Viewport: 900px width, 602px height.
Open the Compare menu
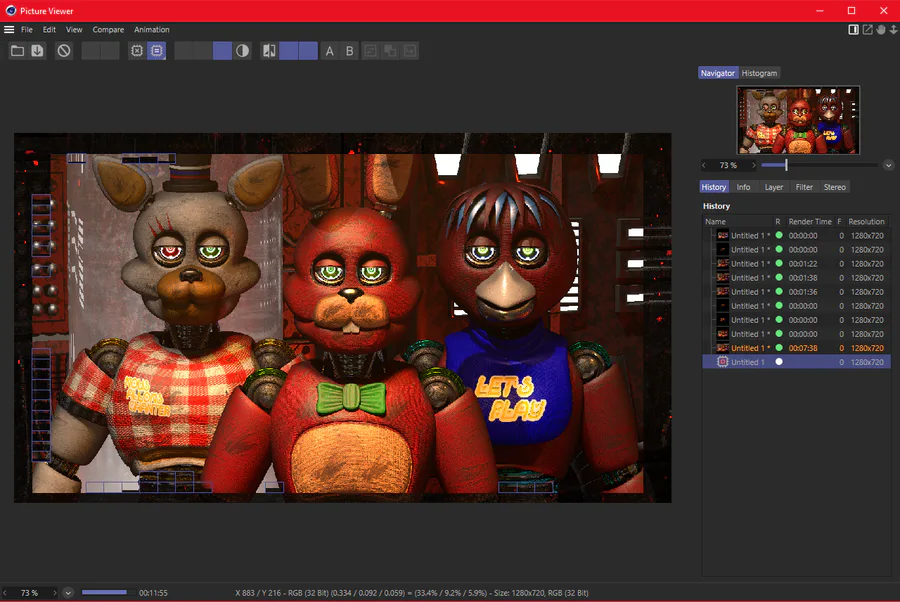point(108,29)
